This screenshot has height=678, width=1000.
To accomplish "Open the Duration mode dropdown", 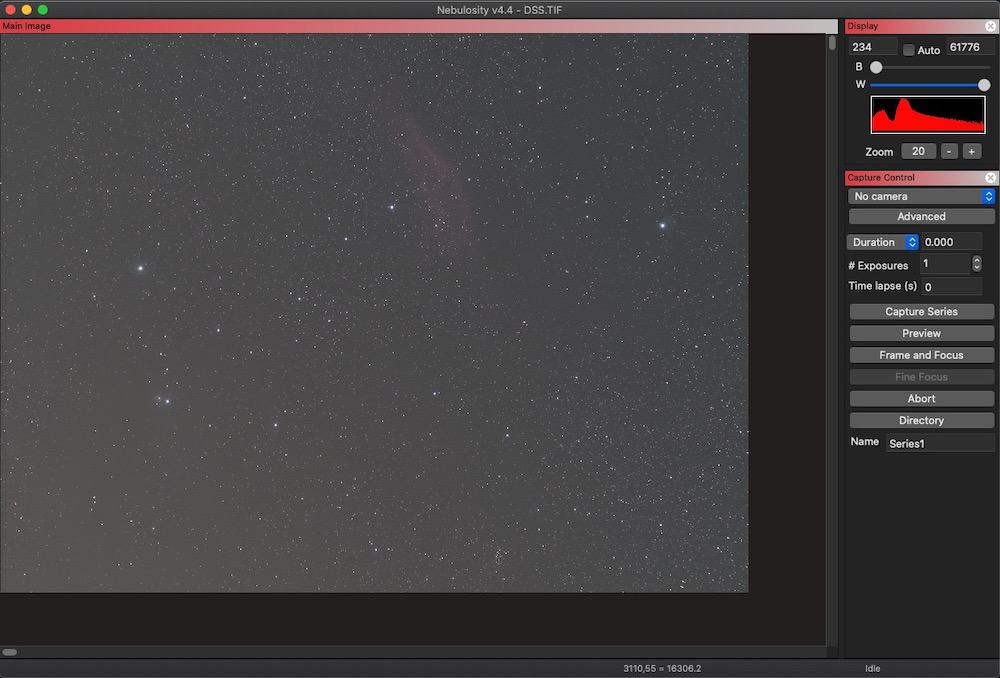I will [882, 242].
